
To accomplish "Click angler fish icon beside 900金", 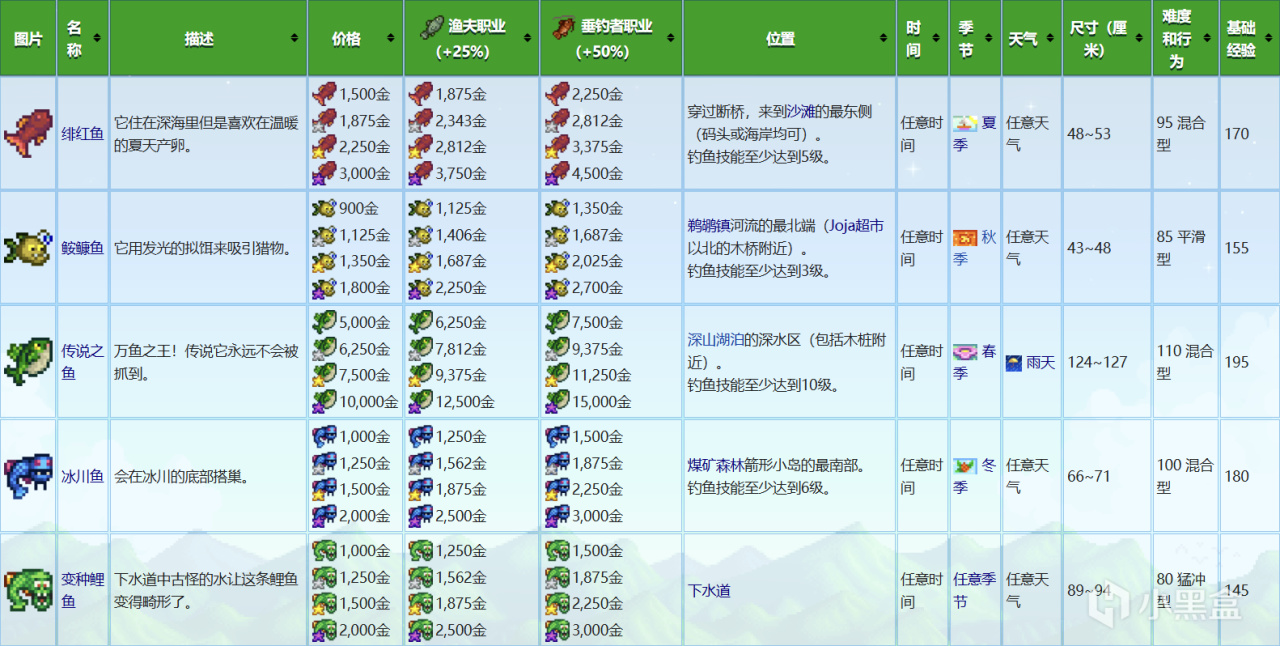I will [324, 208].
